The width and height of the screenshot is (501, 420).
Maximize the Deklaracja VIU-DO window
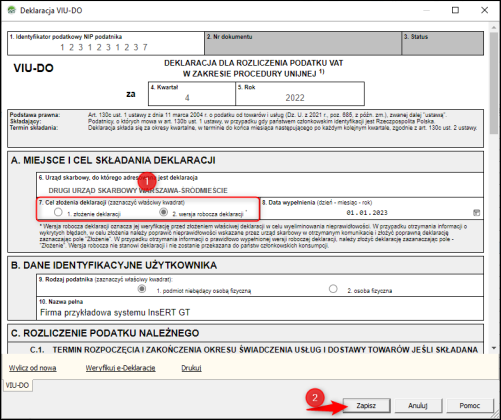pyautogui.click(x=455, y=10)
